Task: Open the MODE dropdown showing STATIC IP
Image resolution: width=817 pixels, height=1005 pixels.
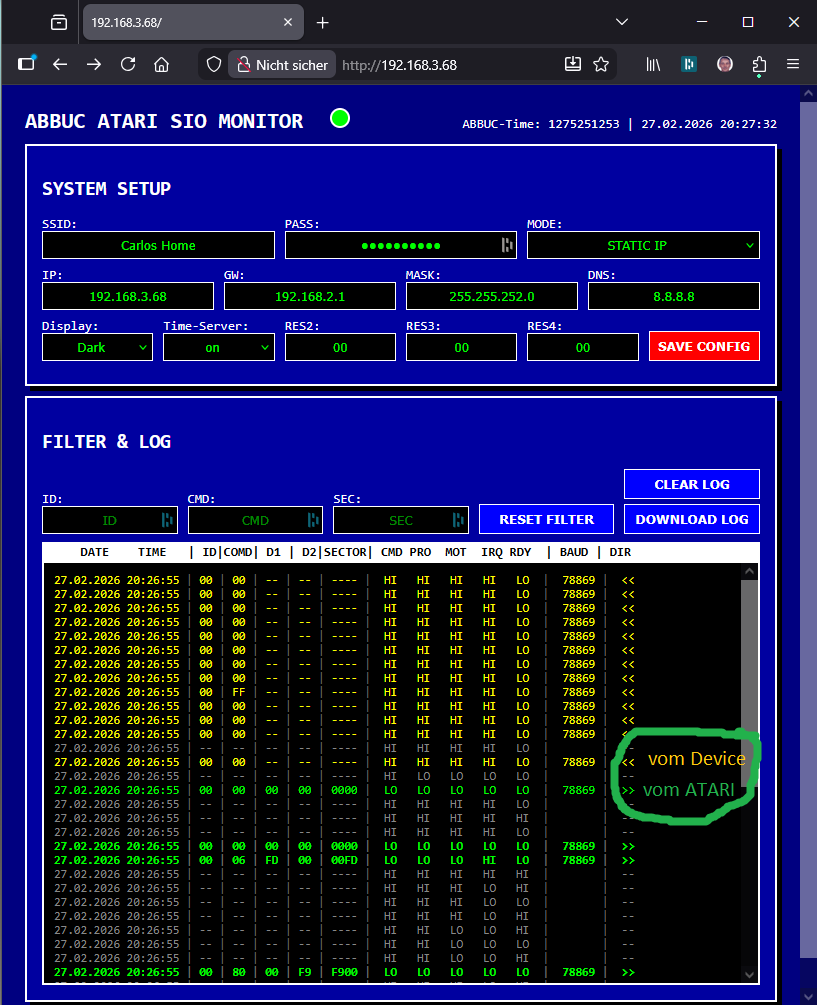Action: [x=643, y=245]
